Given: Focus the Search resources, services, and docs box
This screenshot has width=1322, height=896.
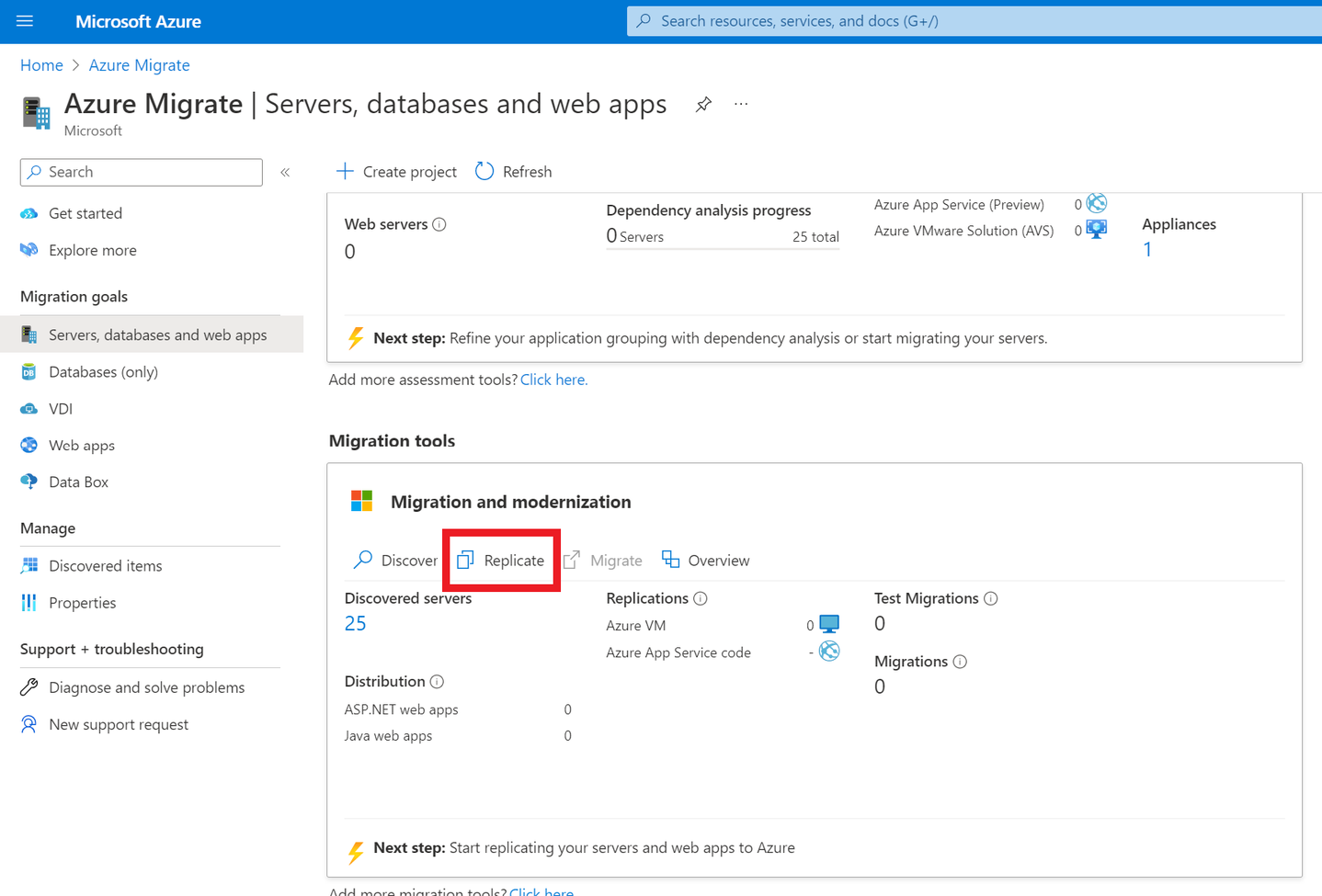Looking at the screenshot, I should pyautogui.click(x=974, y=20).
